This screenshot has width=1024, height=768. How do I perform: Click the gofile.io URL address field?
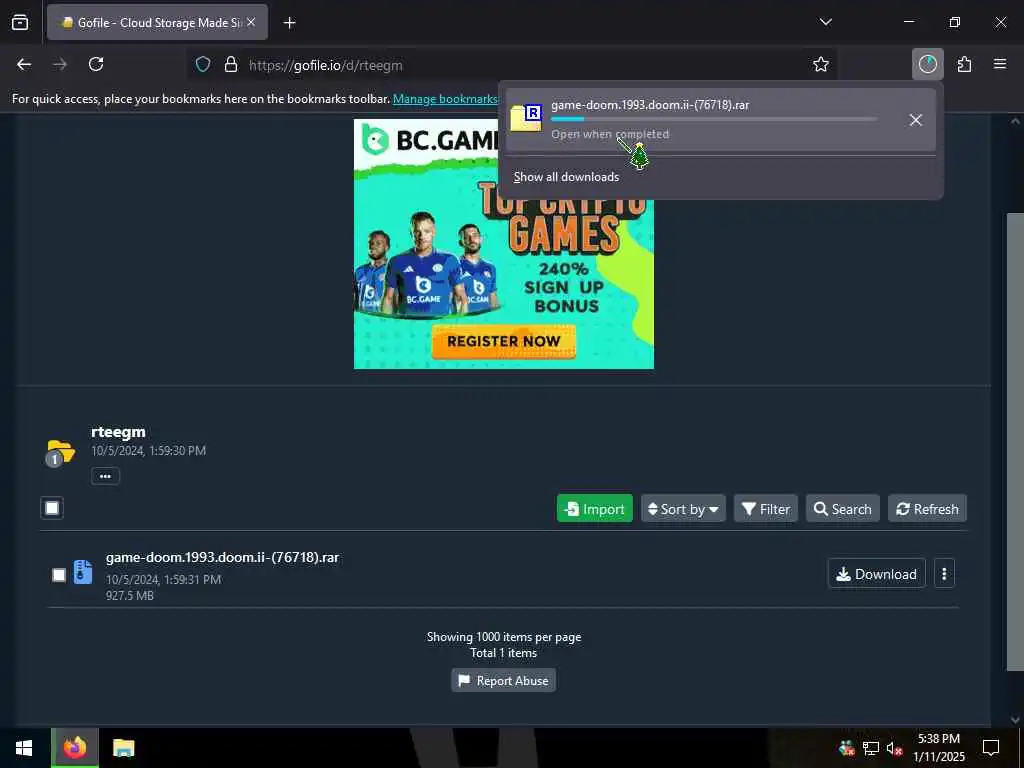[509, 65]
